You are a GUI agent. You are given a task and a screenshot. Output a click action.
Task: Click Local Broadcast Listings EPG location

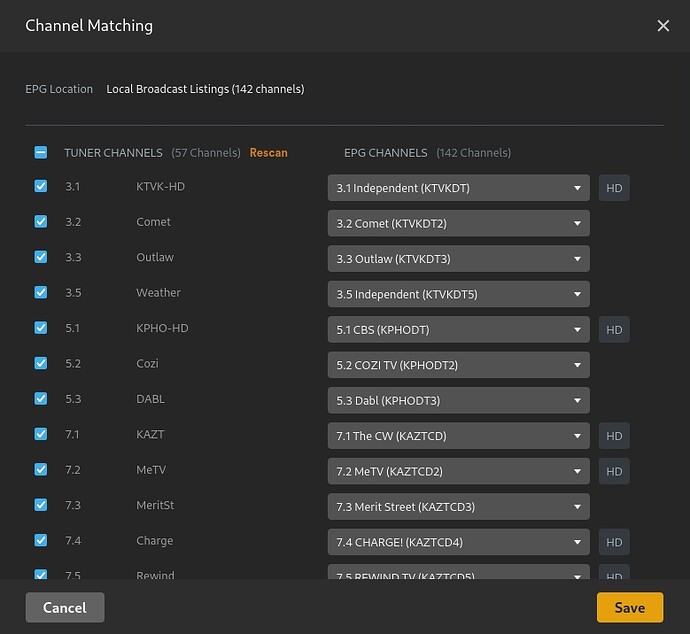205,89
